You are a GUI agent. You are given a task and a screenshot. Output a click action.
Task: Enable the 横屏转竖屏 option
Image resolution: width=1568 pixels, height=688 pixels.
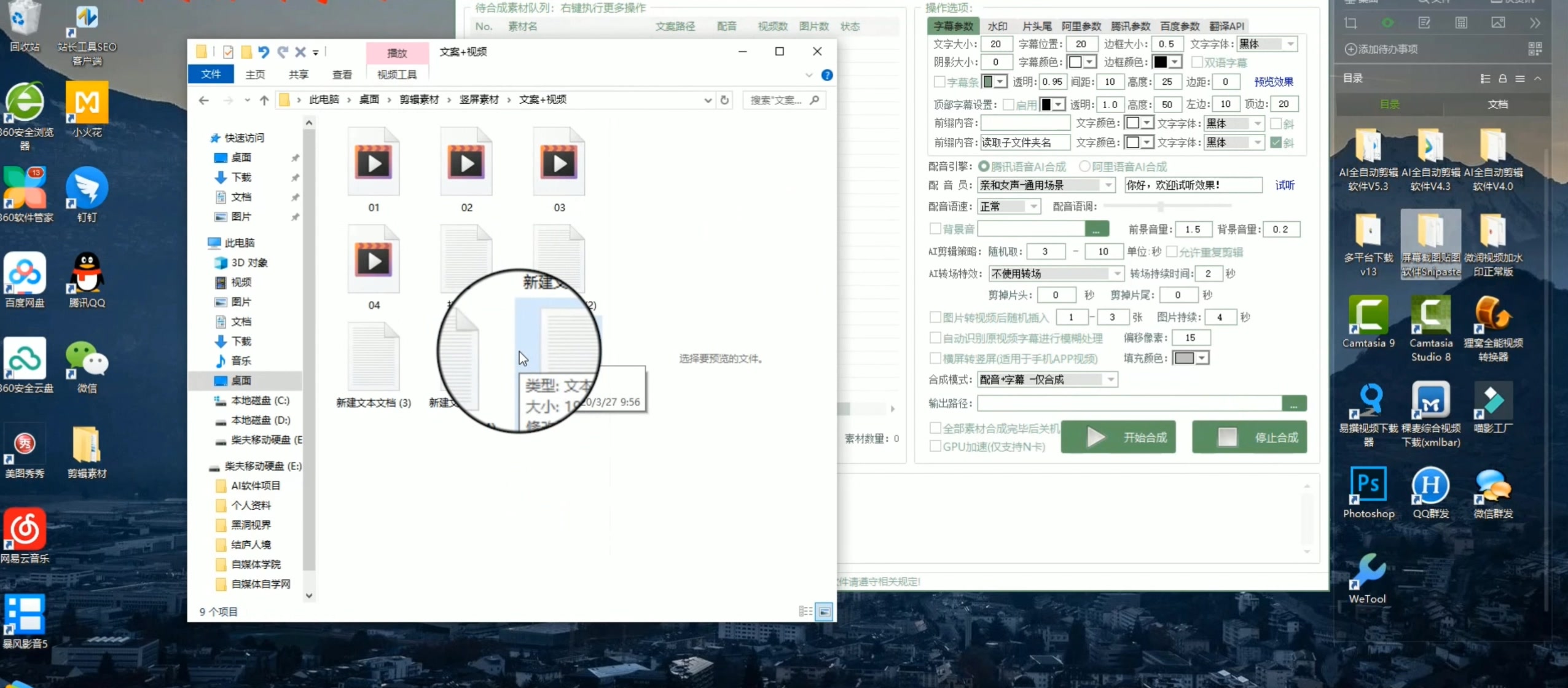click(936, 358)
